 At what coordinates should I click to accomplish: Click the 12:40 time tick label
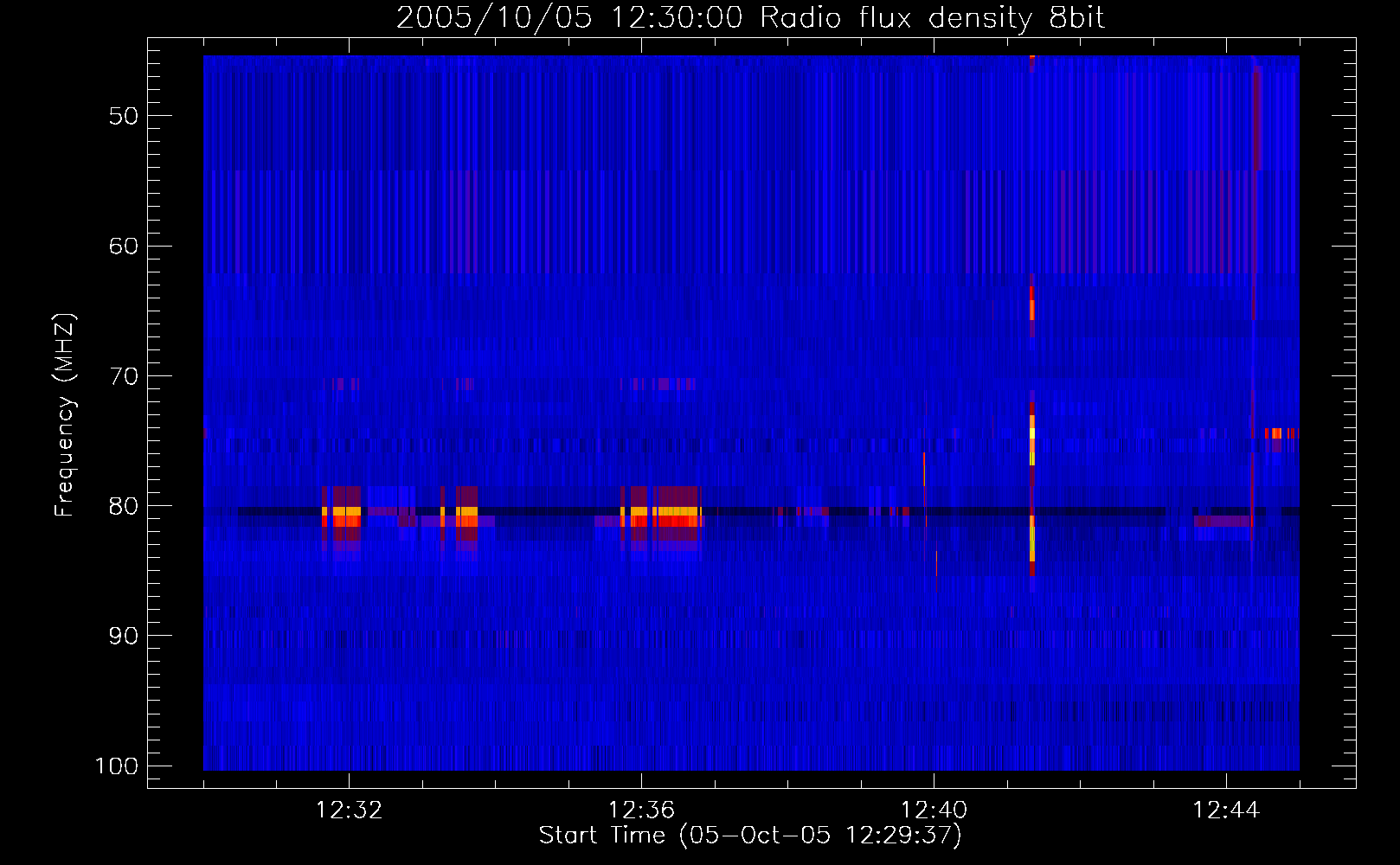point(934,811)
